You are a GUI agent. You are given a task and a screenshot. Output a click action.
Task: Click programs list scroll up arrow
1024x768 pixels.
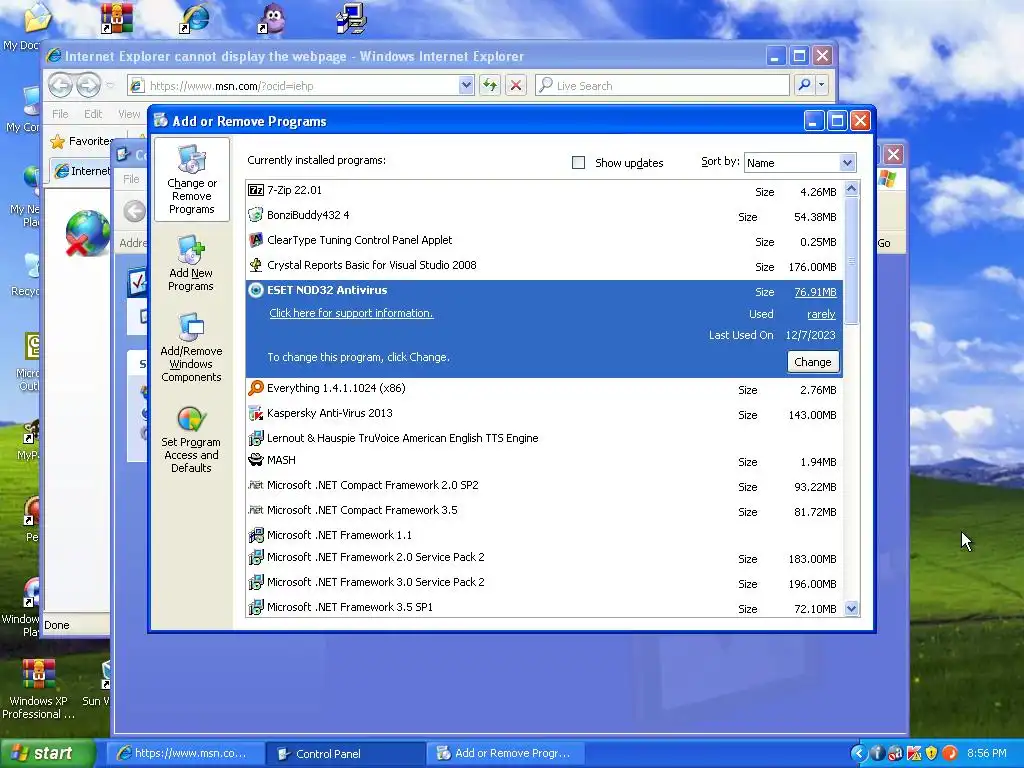851,189
